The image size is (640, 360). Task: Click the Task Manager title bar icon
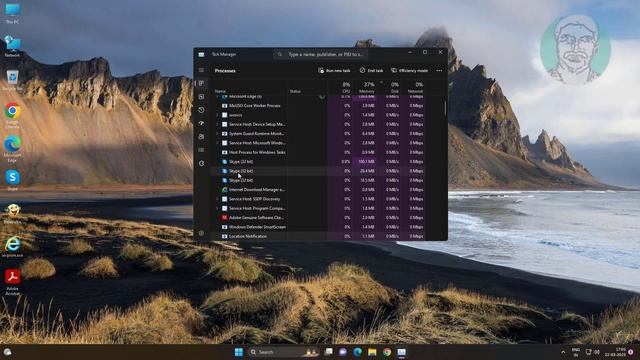pyautogui.click(x=201, y=54)
